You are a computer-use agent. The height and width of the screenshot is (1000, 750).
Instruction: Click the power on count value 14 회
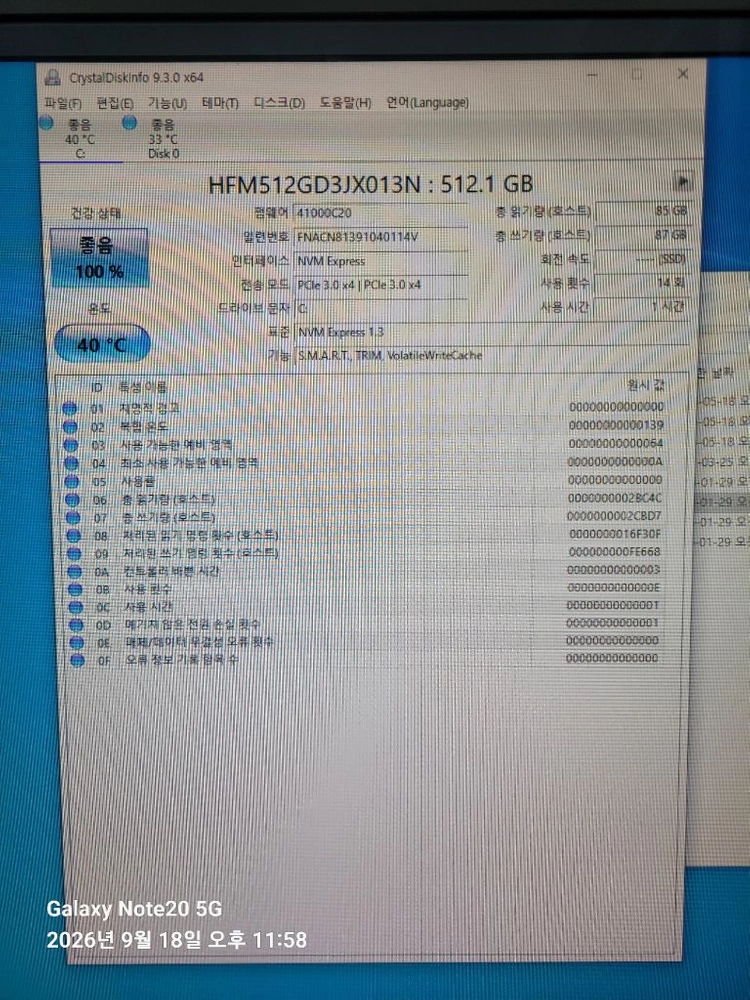tap(642, 283)
